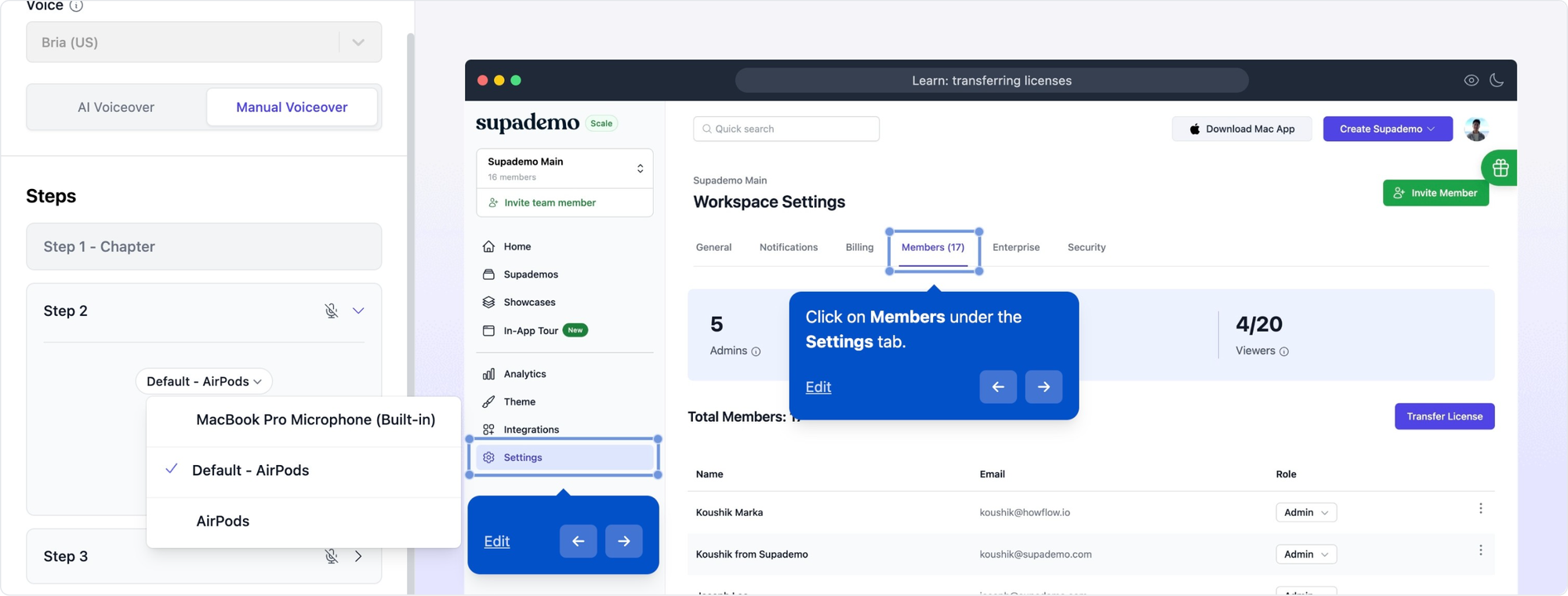This screenshot has width=1568, height=596.
Task: Click the back arrow in Settings tooltip
Action: [x=578, y=541]
